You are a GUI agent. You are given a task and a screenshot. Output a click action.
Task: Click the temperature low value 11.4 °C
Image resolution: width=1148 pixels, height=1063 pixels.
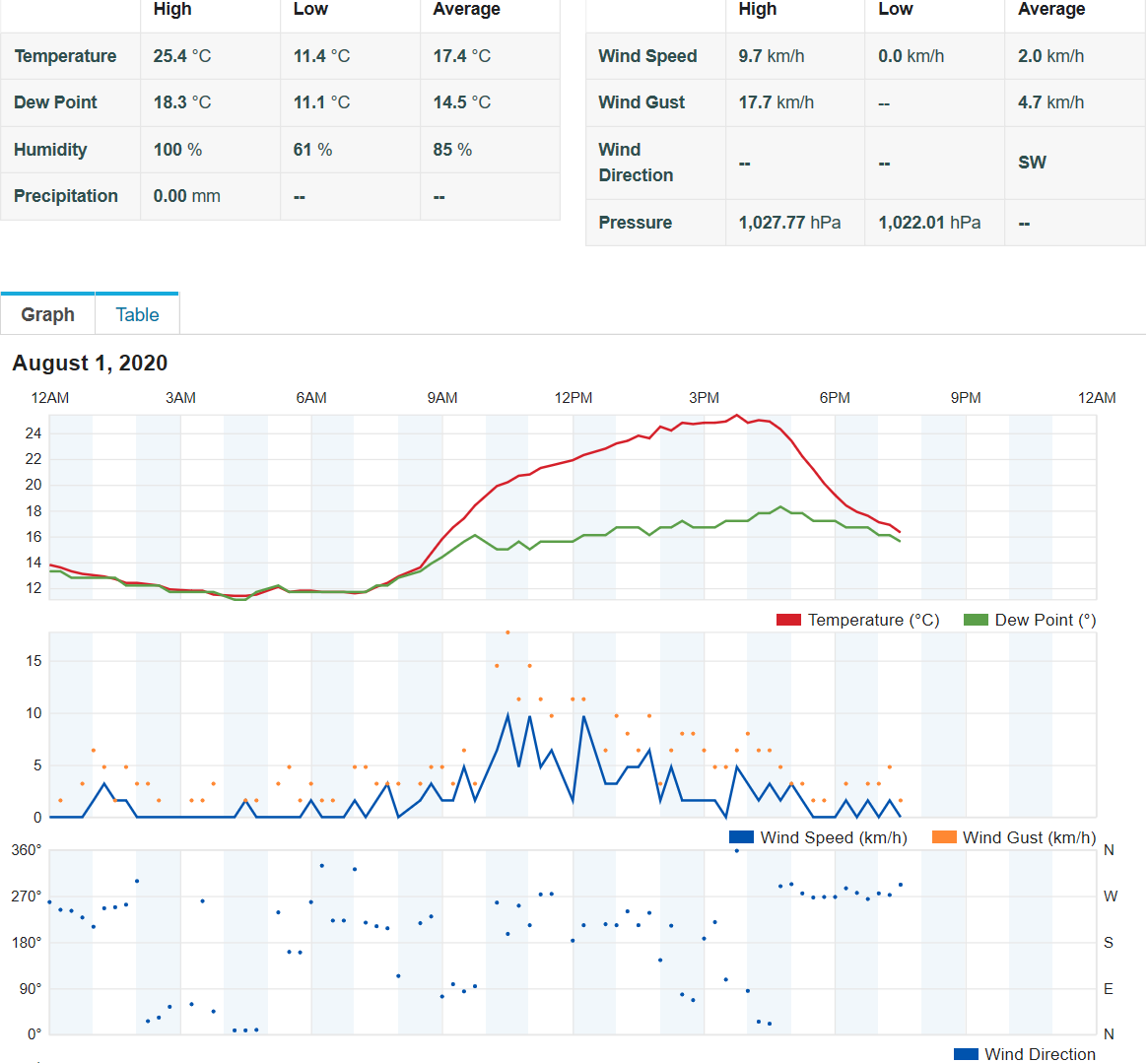pos(322,56)
